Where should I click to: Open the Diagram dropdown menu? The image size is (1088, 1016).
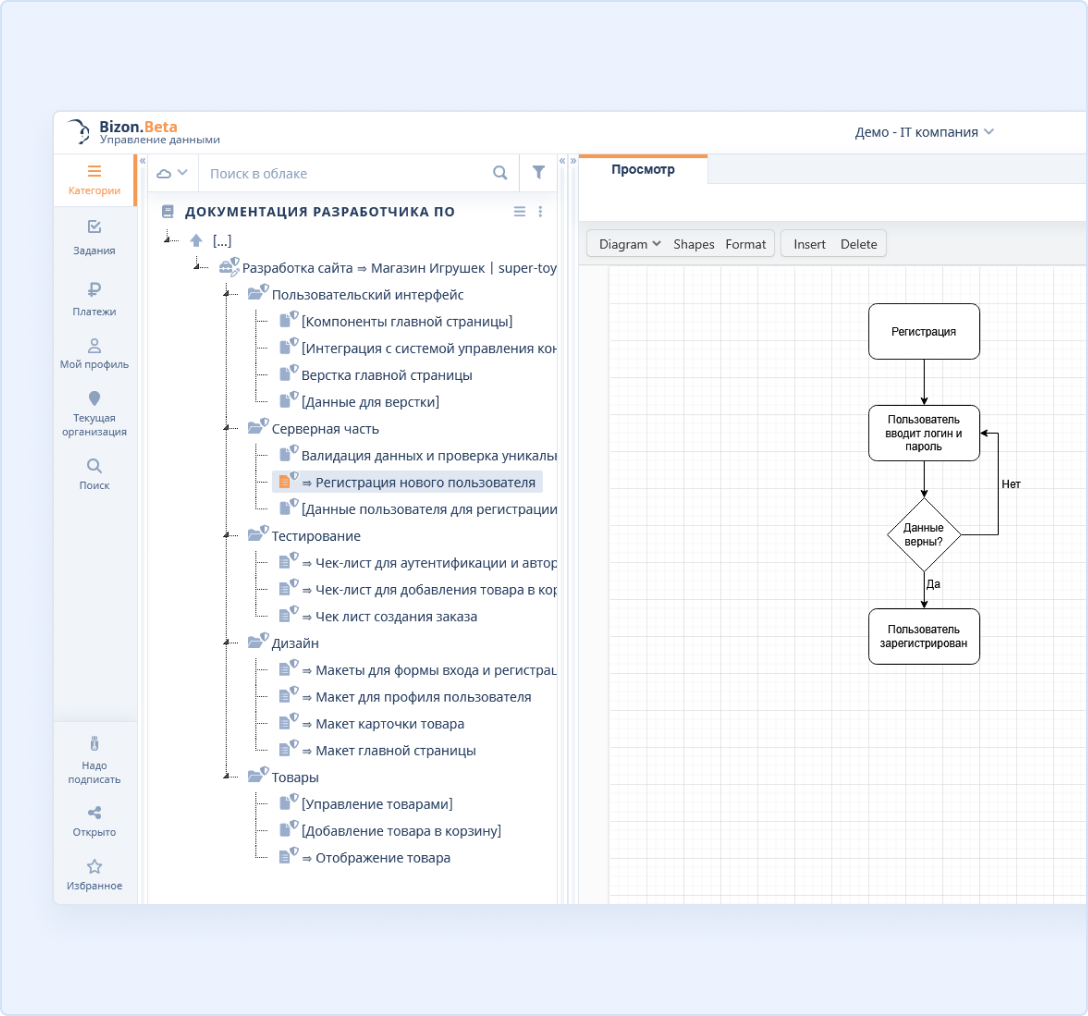click(x=629, y=244)
